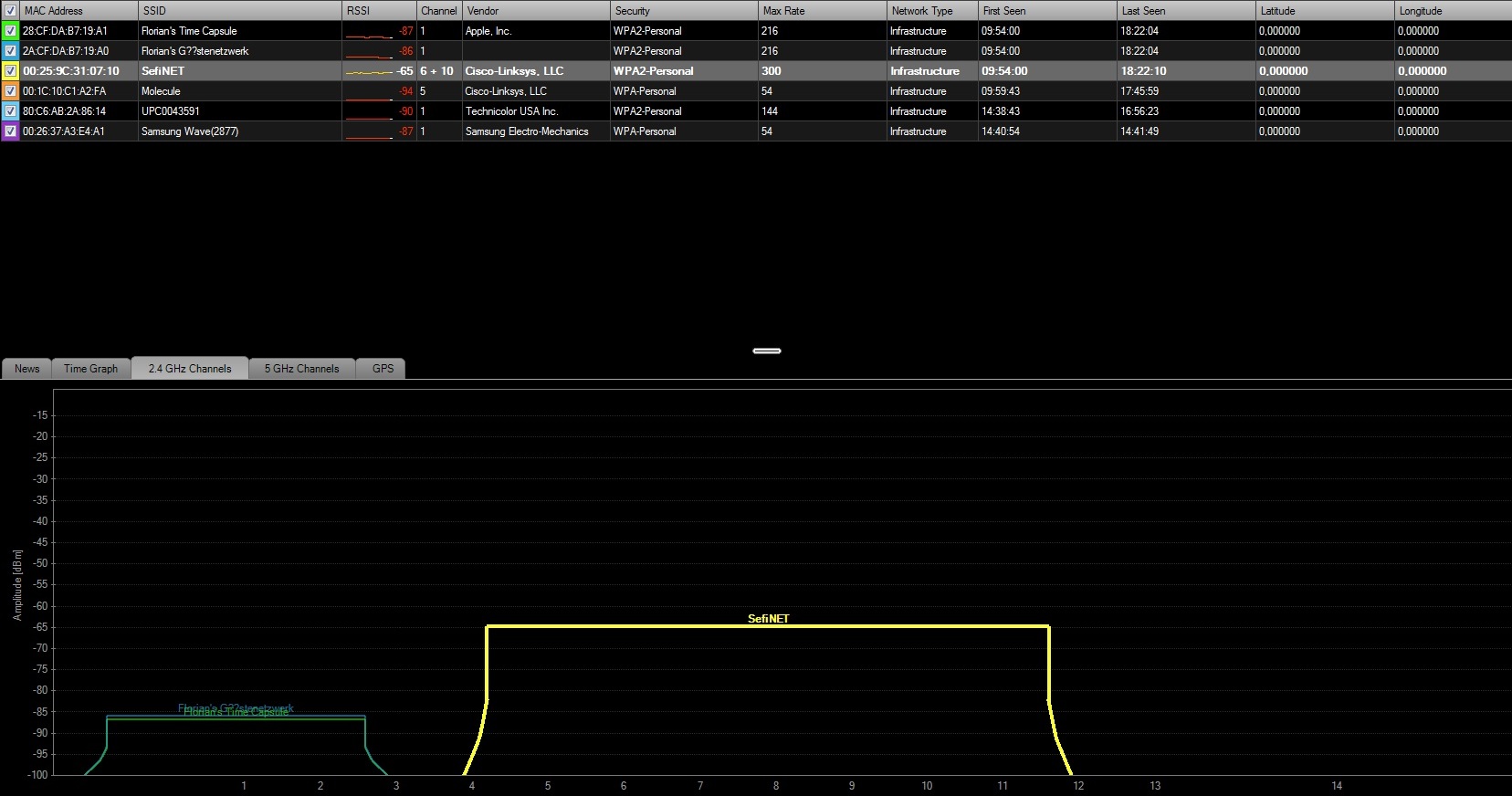
Task: Click MAC address 00:1C:10:C1:A2:FA
Action: pyautogui.click(x=64, y=91)
